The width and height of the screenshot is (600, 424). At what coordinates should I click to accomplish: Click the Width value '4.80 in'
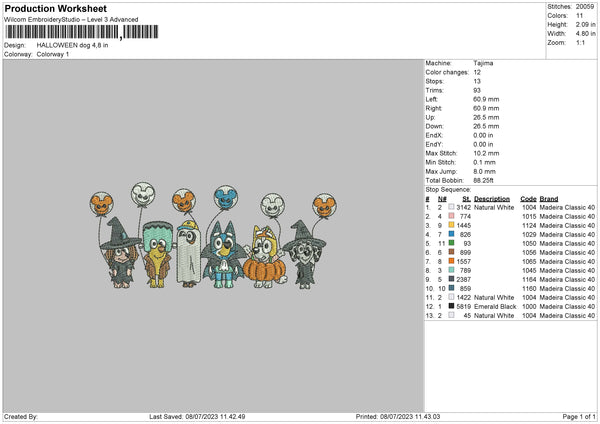click(x=585, y=34)
